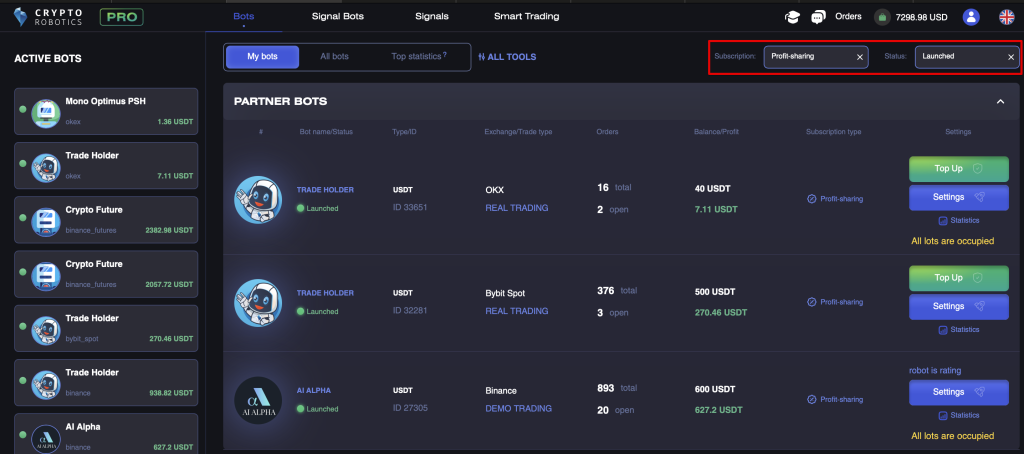1024x454 pixels.
Task: Clear the Launched status filter
Action: point(1011,57)
